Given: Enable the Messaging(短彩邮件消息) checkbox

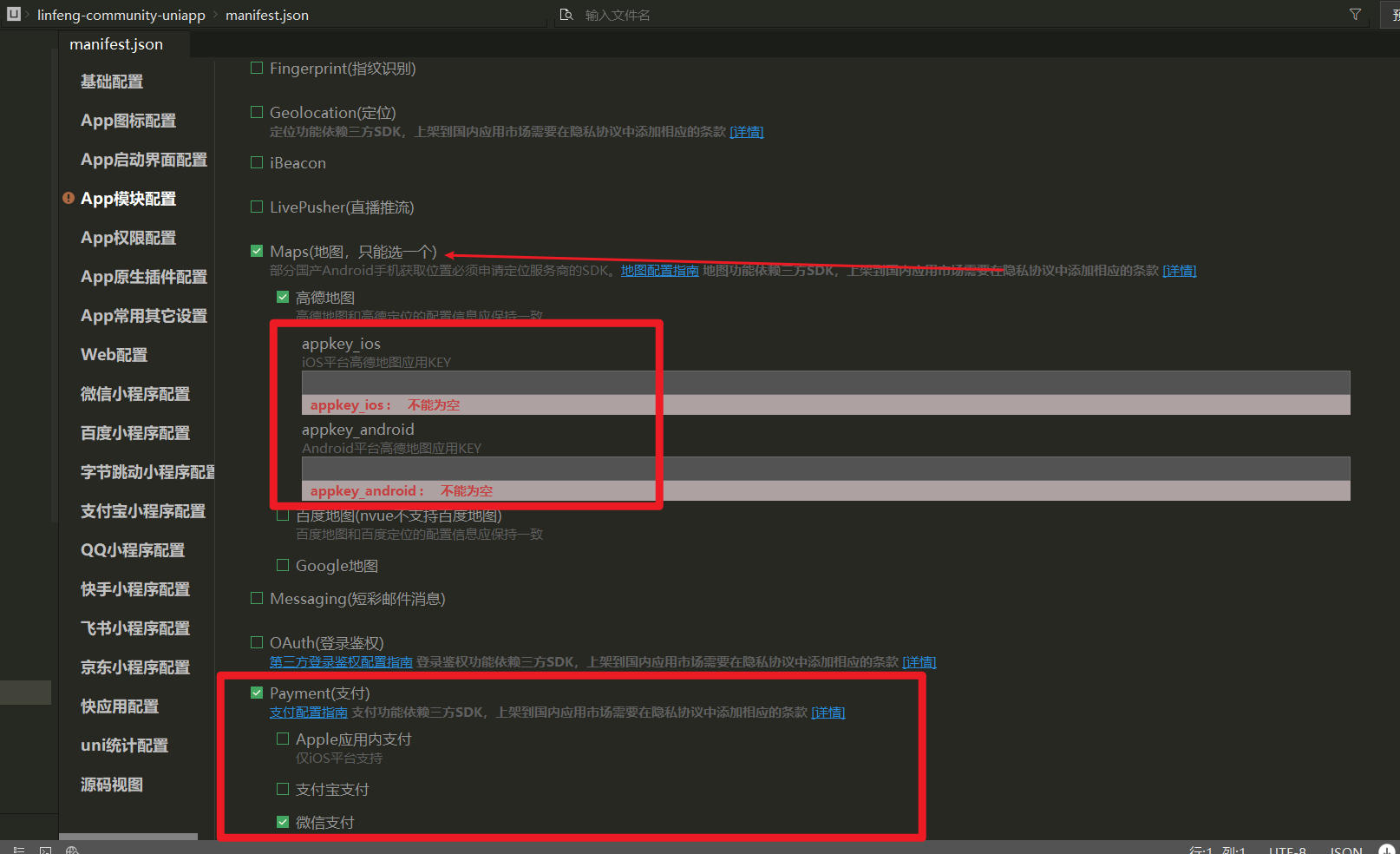Looking at the screenshot, I should tap(257, 598).
